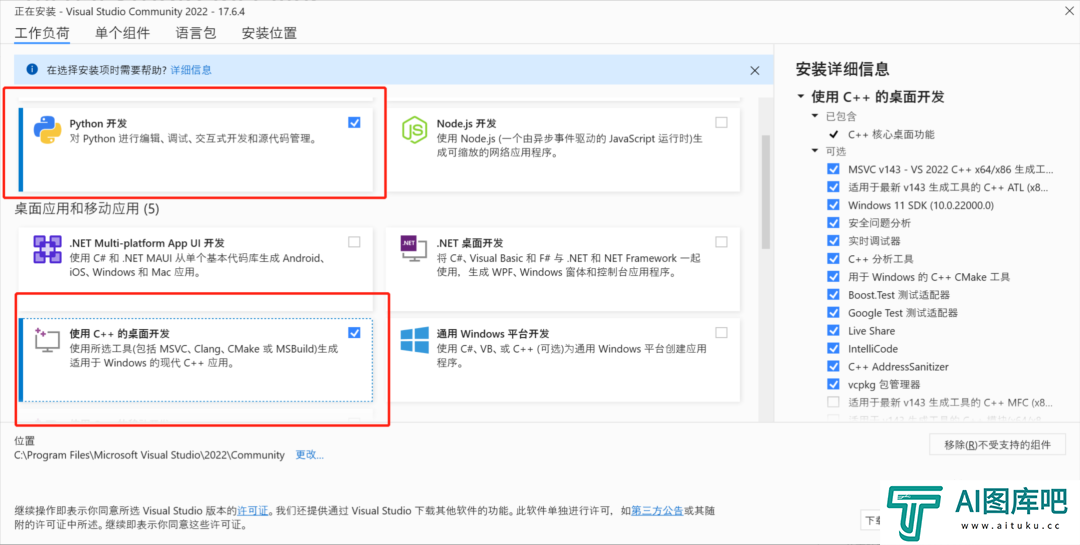Click the .NET Multi-platform App UI icon
The height and width of the screenshot is (545, 1080).
pyautogui.click(x=48, y=249)
